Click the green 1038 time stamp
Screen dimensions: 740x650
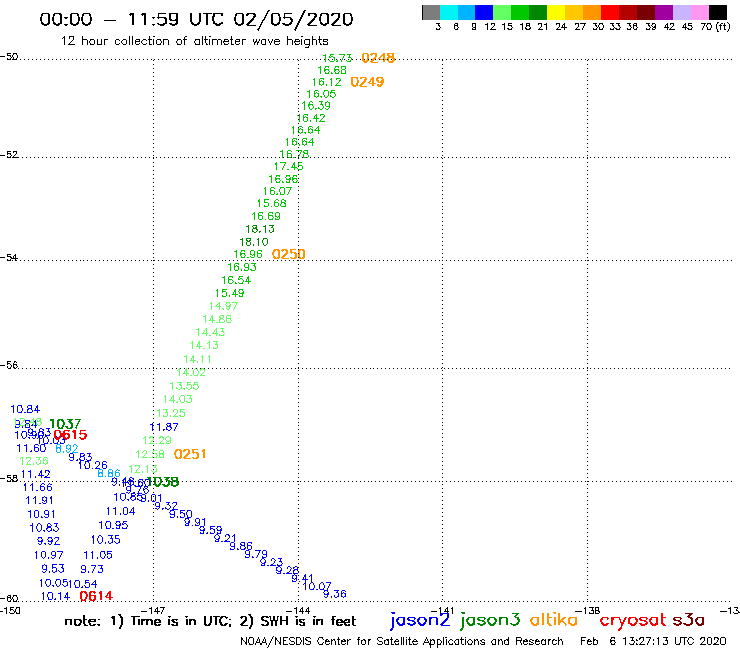click(x=163, y=481)
